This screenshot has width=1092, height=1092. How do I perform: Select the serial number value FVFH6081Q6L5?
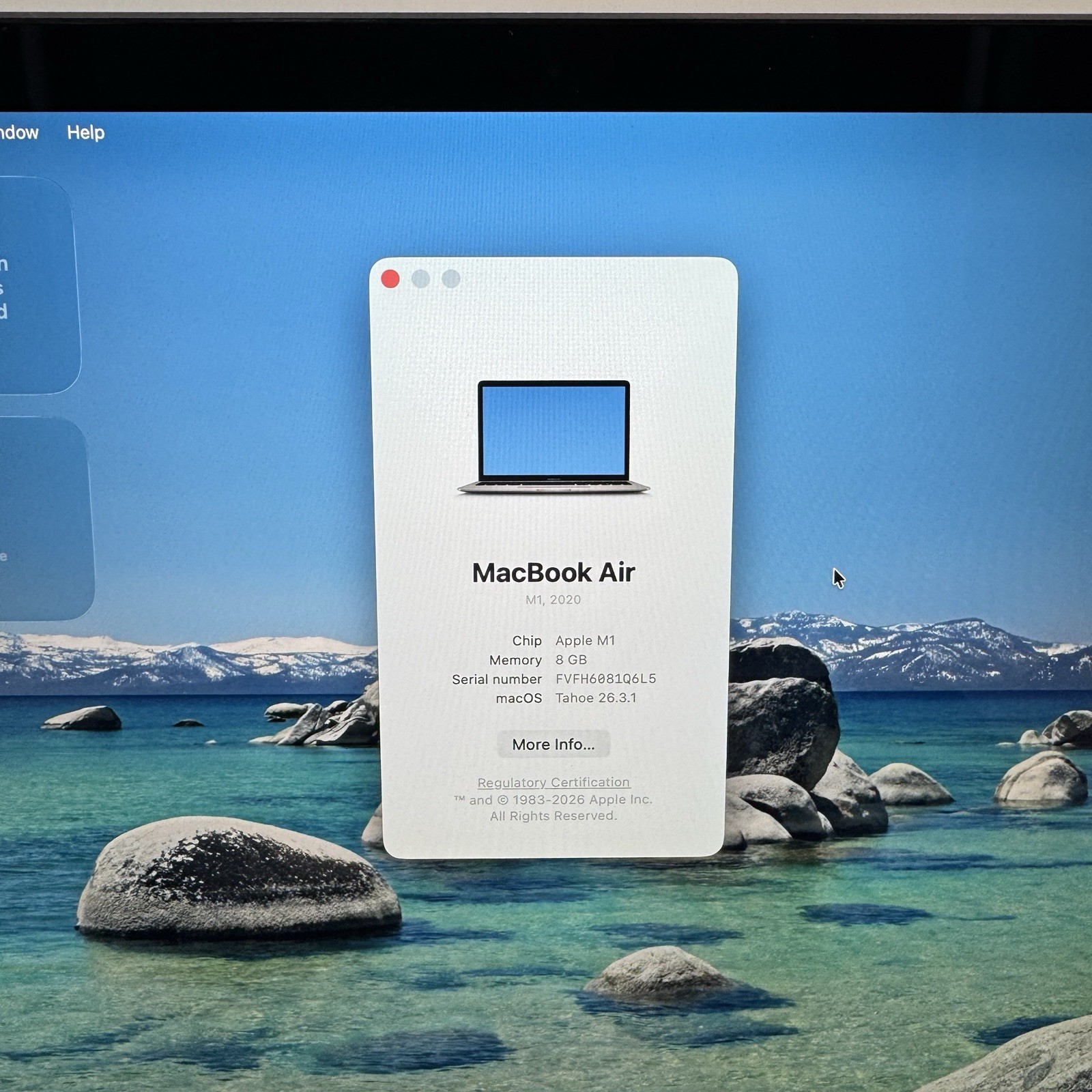(605, 679)
